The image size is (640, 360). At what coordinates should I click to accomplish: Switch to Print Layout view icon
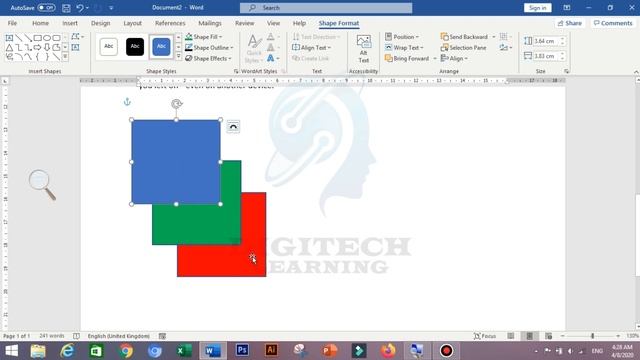tap(529, 336)
